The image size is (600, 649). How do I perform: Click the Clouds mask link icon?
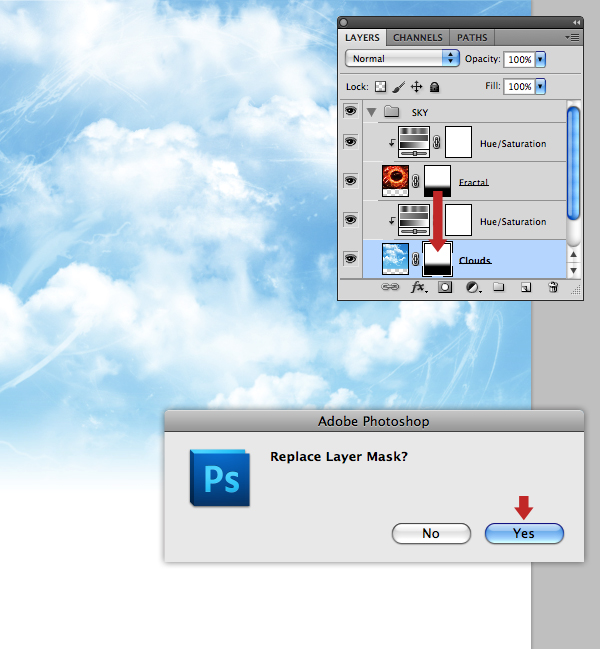point(416,259)
